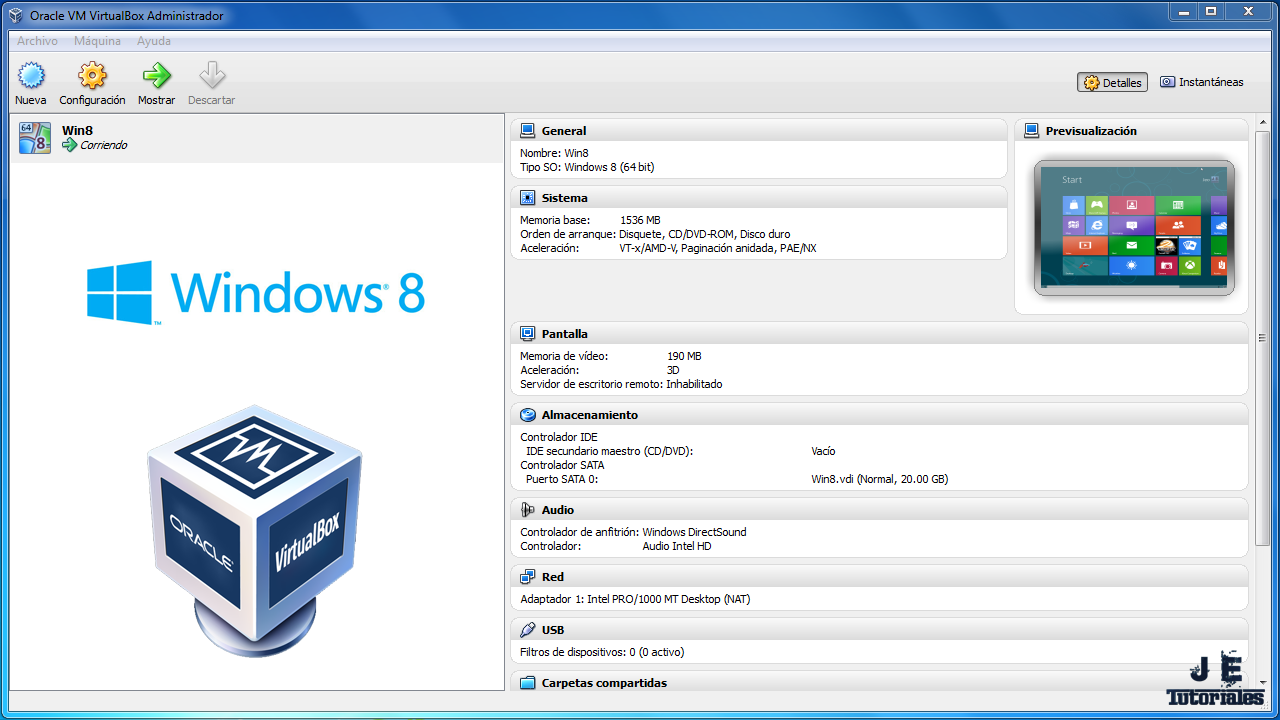Click the Corriendo status text
The image size is (1280, 720).
[104, 145]
